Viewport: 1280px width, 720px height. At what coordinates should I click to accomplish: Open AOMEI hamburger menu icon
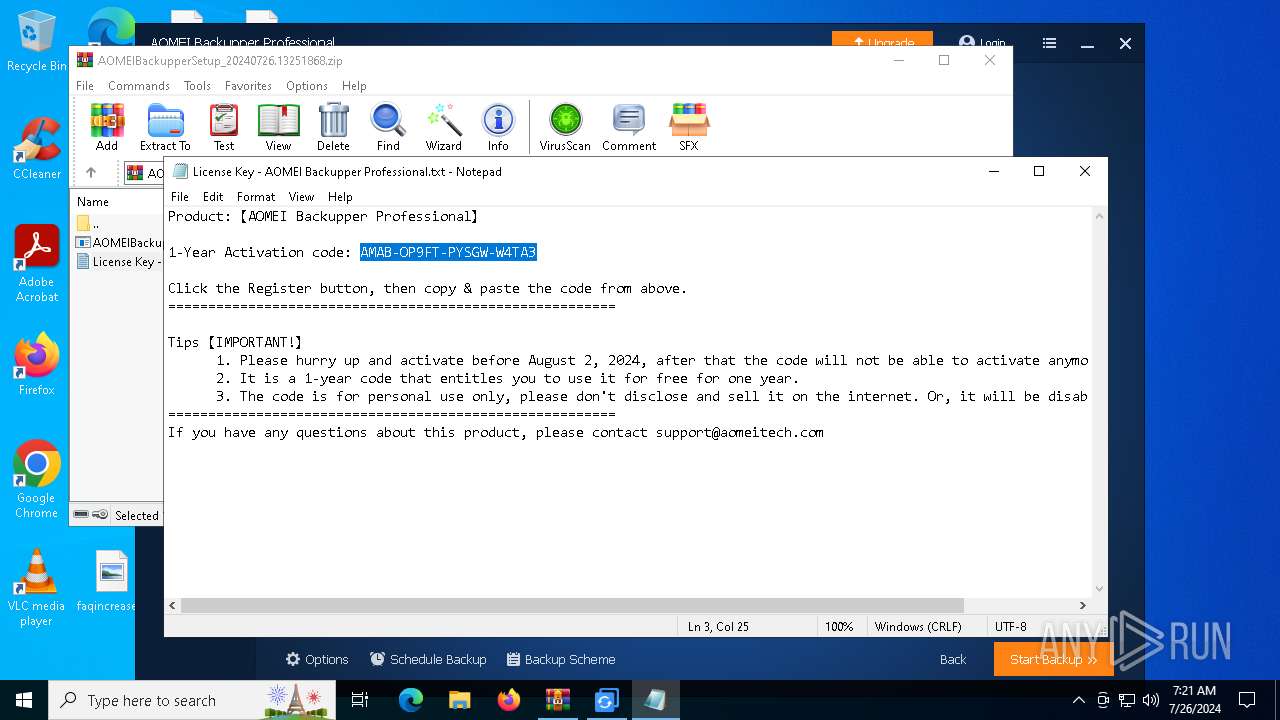(x=1049, y=43)
